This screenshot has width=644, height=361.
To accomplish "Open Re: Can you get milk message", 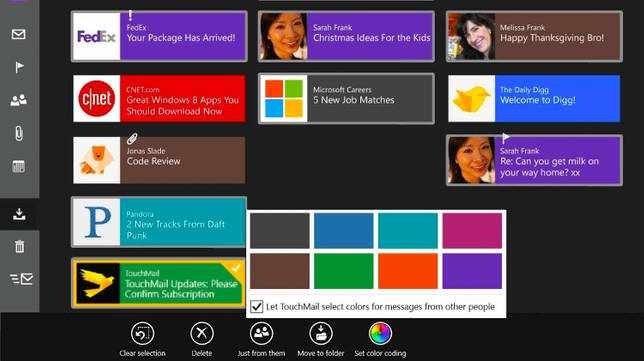I will pyautogui.click(x=534, y=160).
